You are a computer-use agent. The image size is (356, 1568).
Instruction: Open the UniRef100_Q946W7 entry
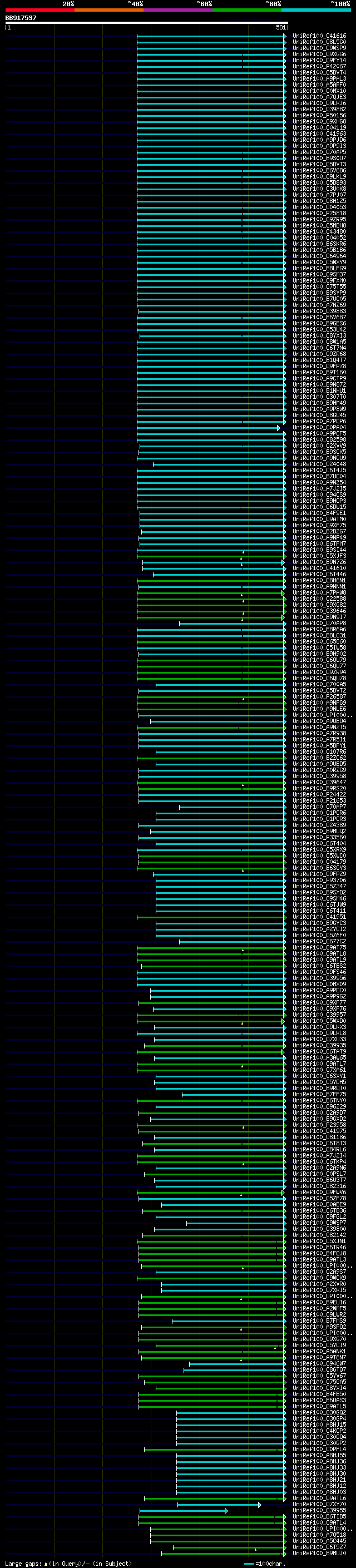coord(319,1363)
